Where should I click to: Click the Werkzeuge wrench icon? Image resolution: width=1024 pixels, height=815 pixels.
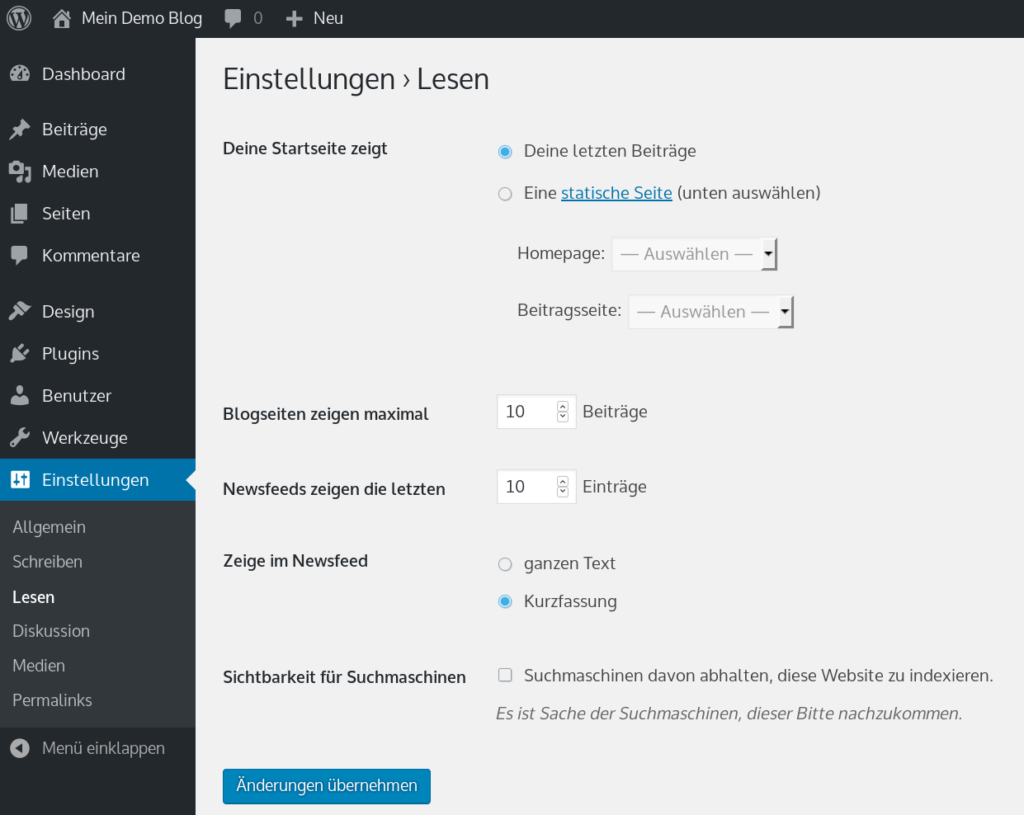point(20,438)
